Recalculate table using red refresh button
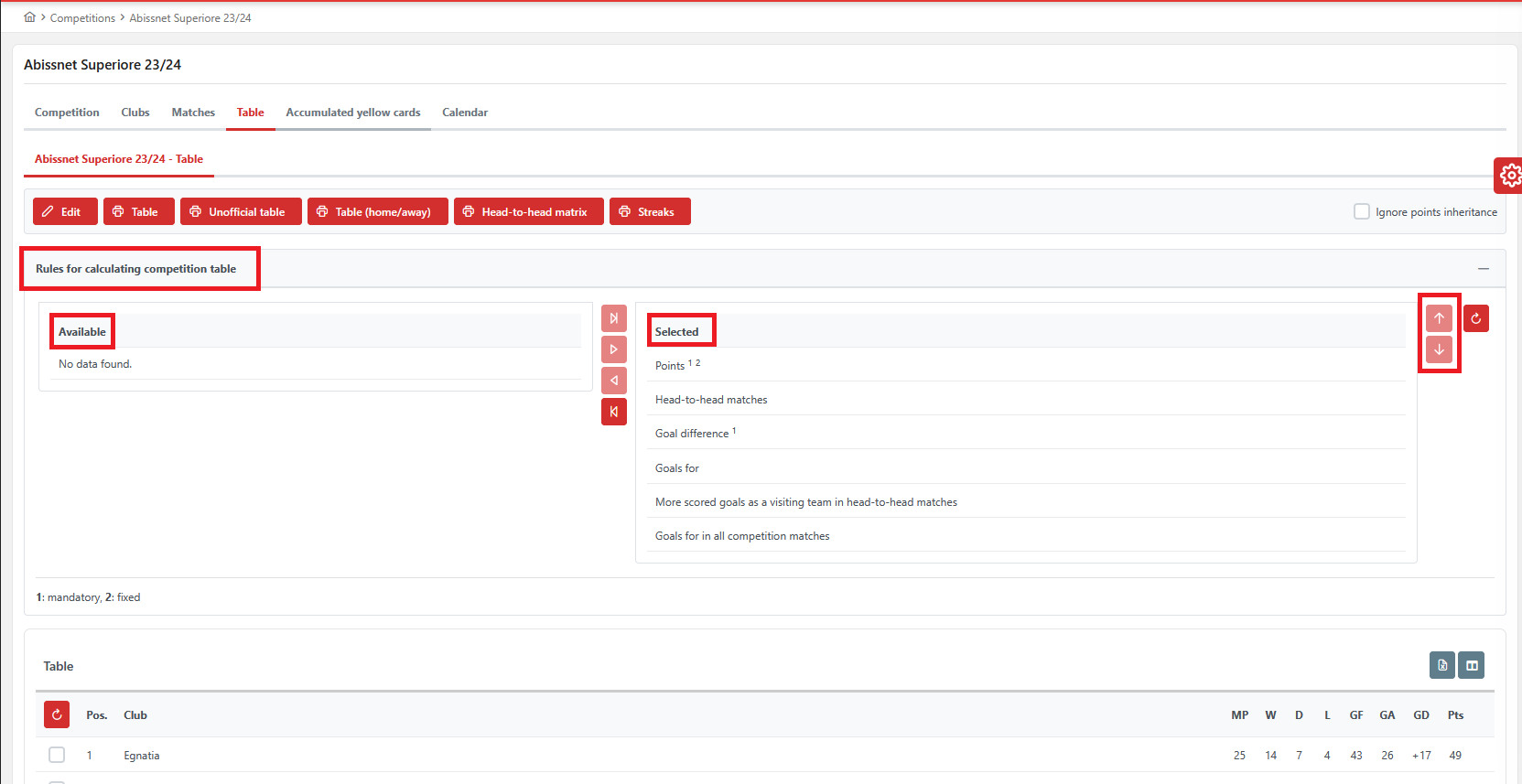This screenshot has height=784, width=1522. pos(57,714)
